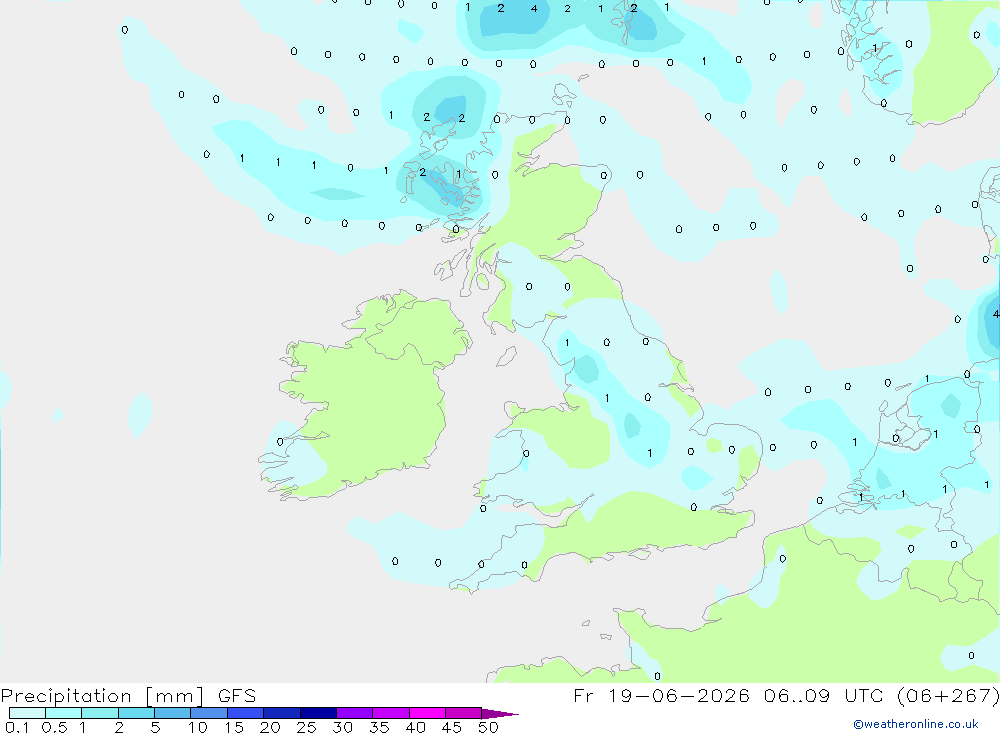
Task: Click the 'Precipitation [mm]' title text
Action: (102, 696)
